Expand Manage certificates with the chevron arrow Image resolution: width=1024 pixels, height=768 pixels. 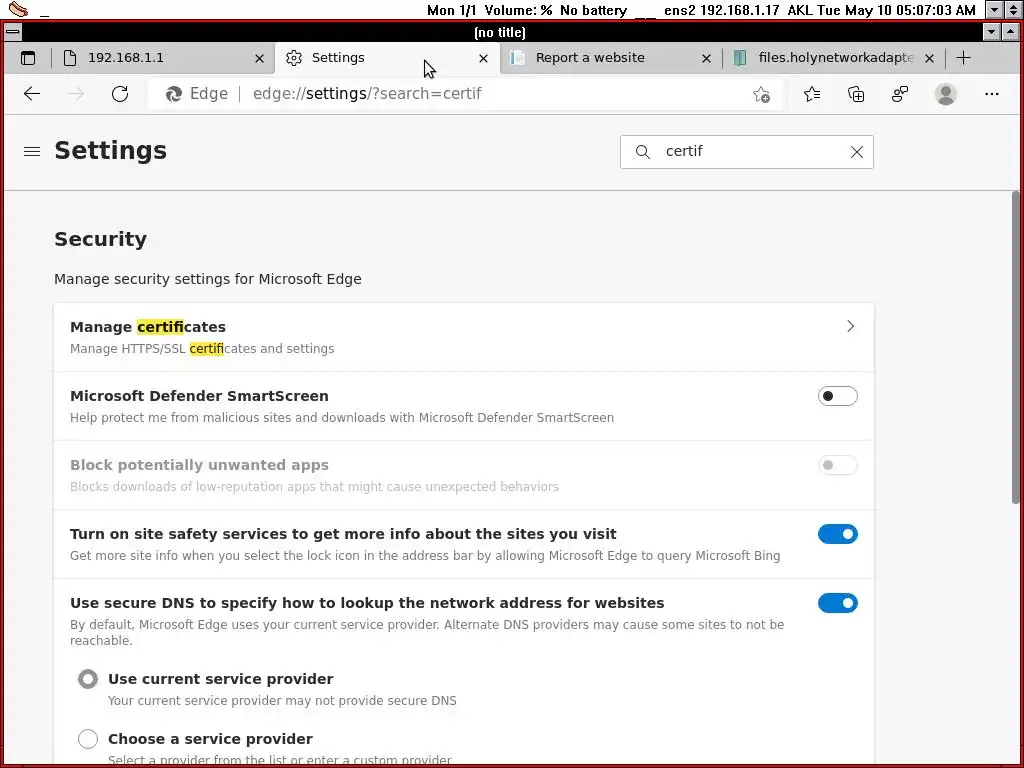(x=850, y=326)
